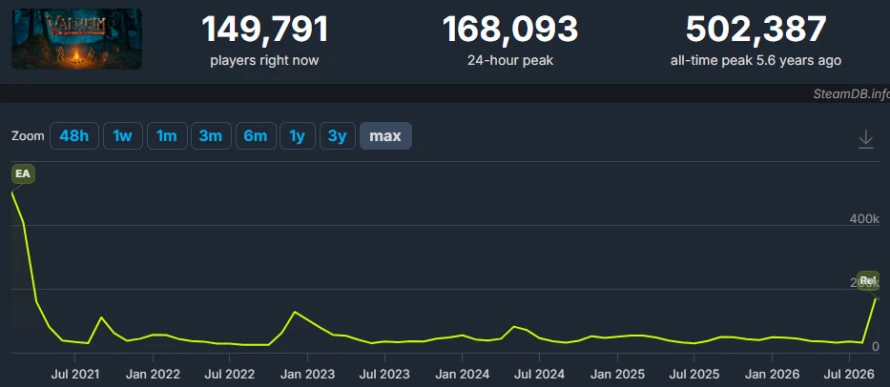Click the Jul 2024 axis label
The image size is (890, 387).
[x=539, y=375]
